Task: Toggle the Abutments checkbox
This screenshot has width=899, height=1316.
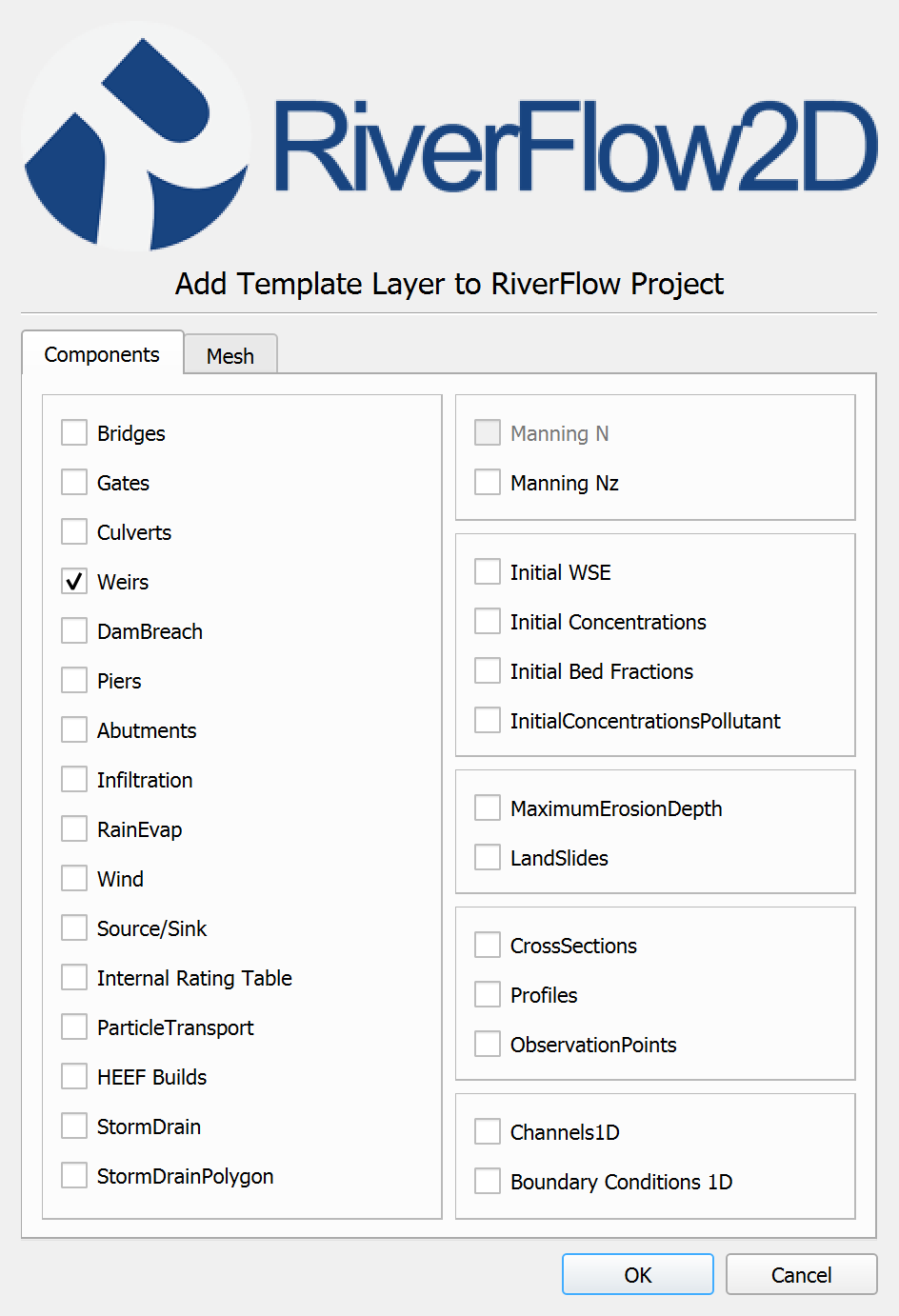Action: [74, 730]
